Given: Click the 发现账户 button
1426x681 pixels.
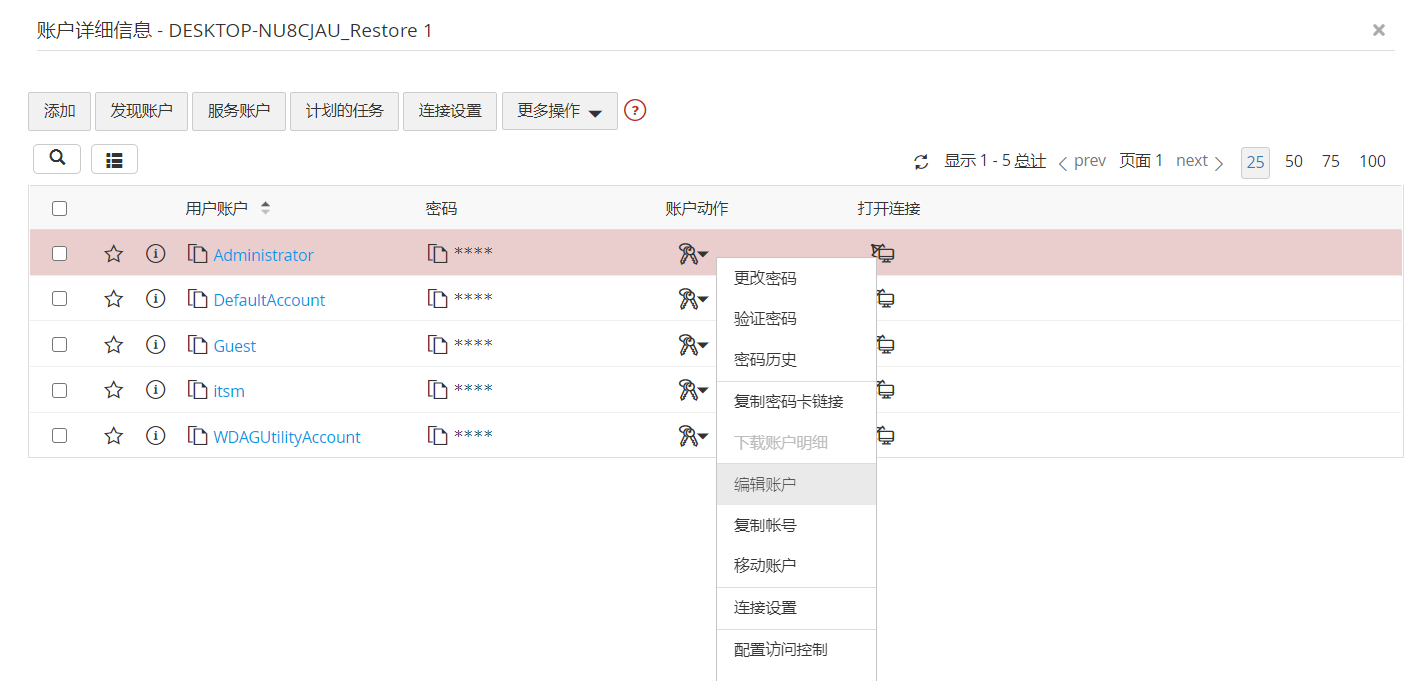Looking at the screenshot, I should (x=141, y=111).
